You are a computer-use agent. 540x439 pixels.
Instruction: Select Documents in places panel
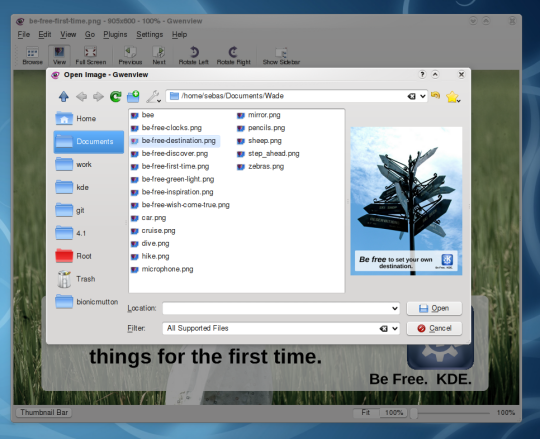(89, 142)
